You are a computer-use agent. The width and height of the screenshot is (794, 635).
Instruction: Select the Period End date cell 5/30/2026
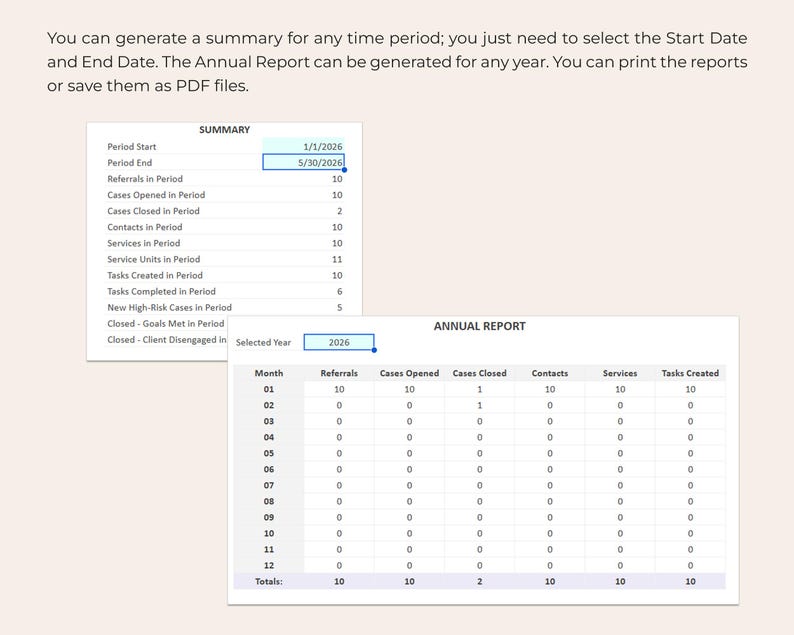point(303,162)
